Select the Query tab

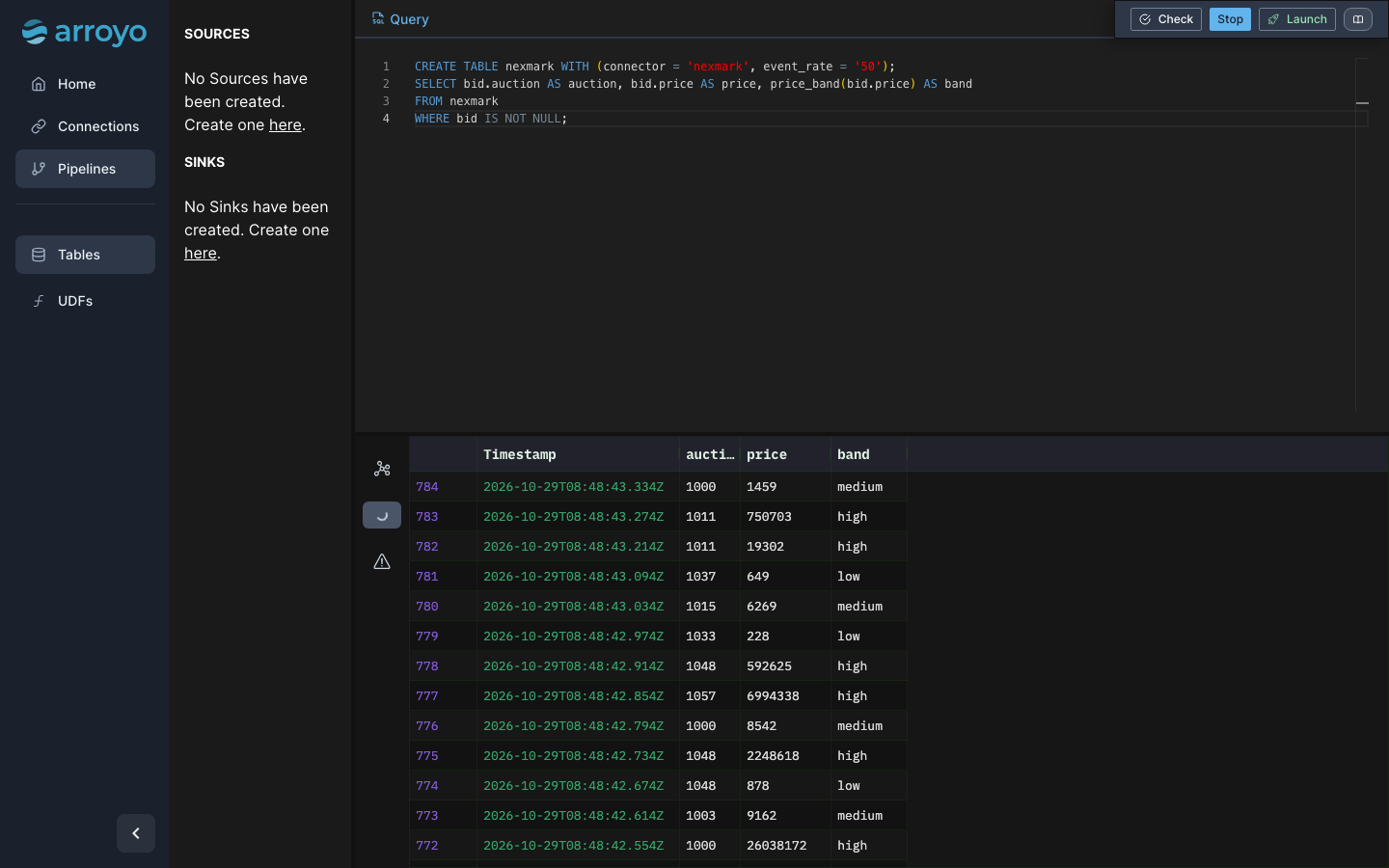coord(400,19)
